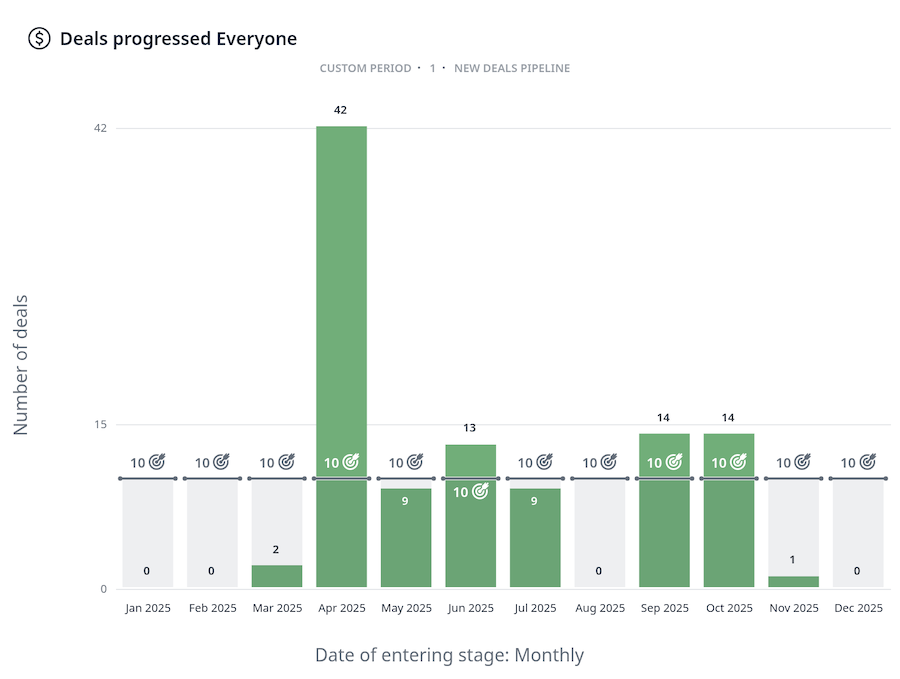The image size is (900, 679).
Task: Click the Apr 2025 bar with 42 deals
Action: pos(341,300)
